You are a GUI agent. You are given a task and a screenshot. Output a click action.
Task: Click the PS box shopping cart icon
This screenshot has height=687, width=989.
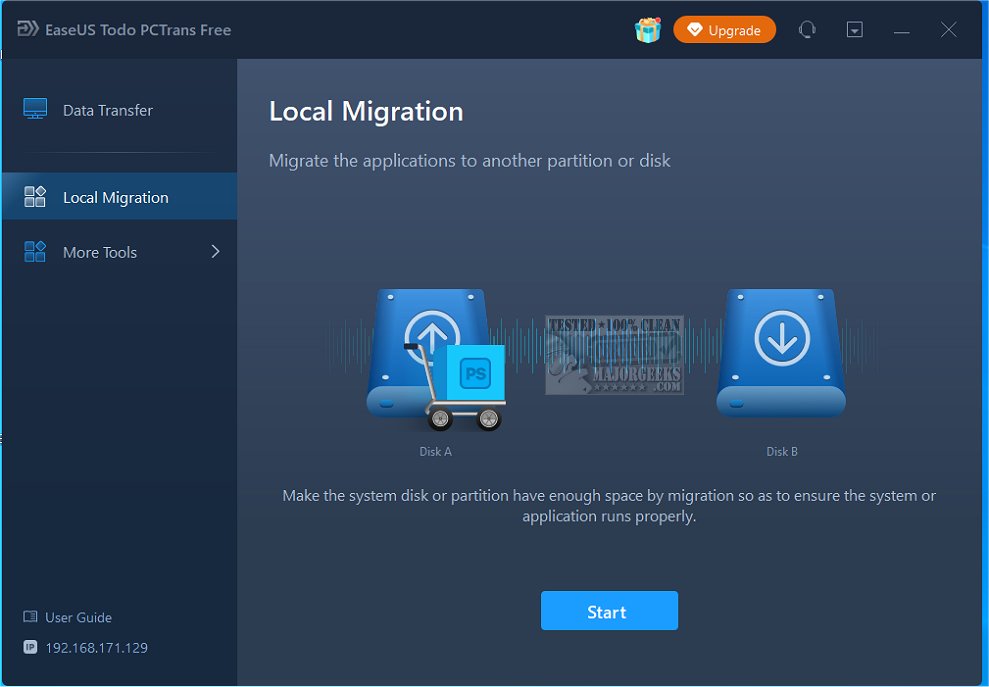coord(456,387)
